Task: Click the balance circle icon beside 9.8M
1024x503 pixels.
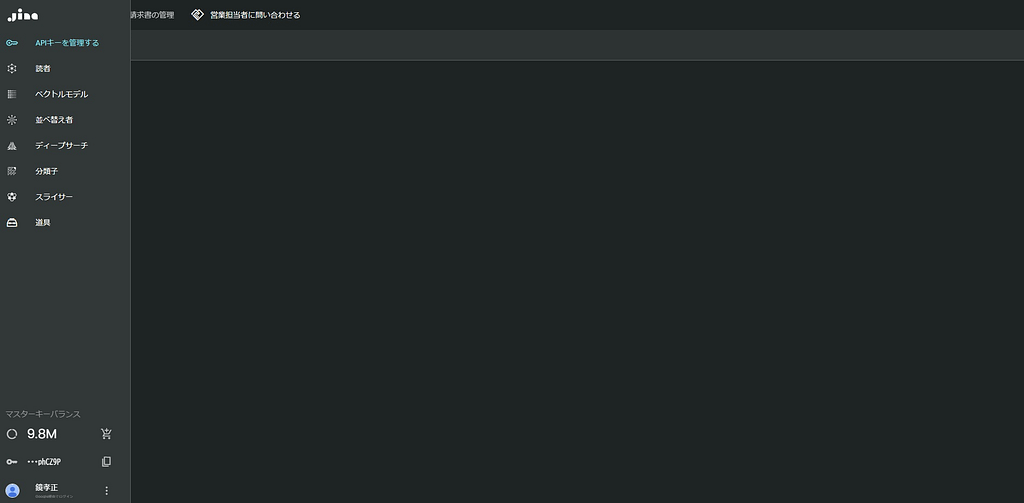Action: (x=12, y=434)
